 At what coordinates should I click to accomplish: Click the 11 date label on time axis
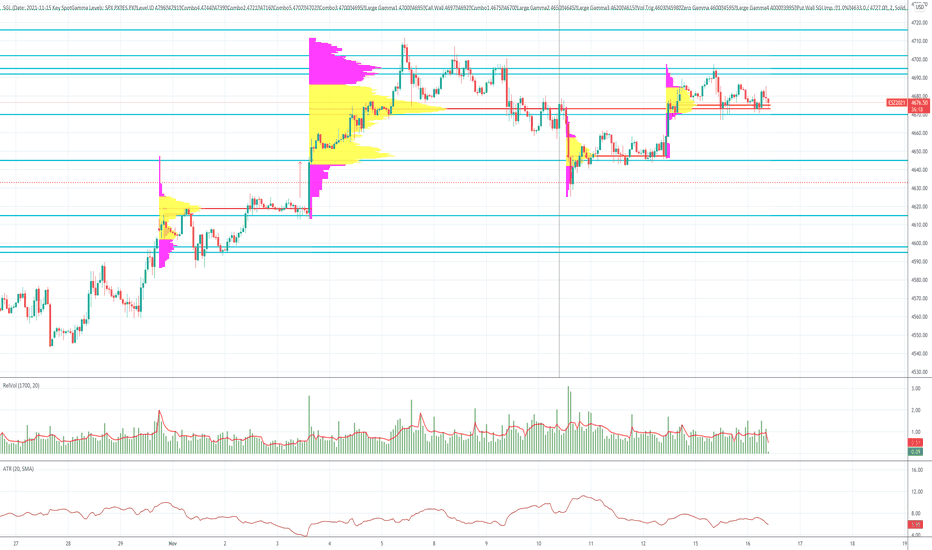click(x=591, y=543)
